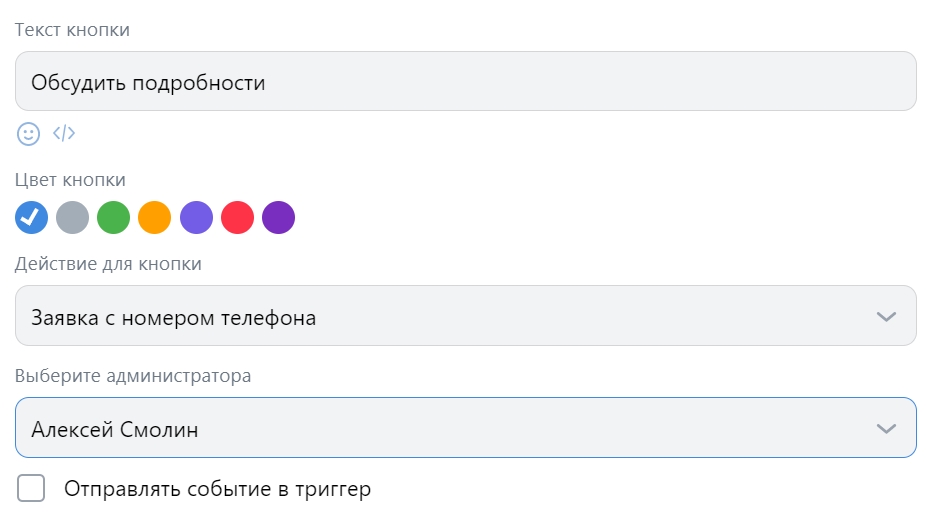The width and height of the screenshot is (931, 531).
Task: Click the 'Действие для кнопки' label
Action: coord(108,264)
